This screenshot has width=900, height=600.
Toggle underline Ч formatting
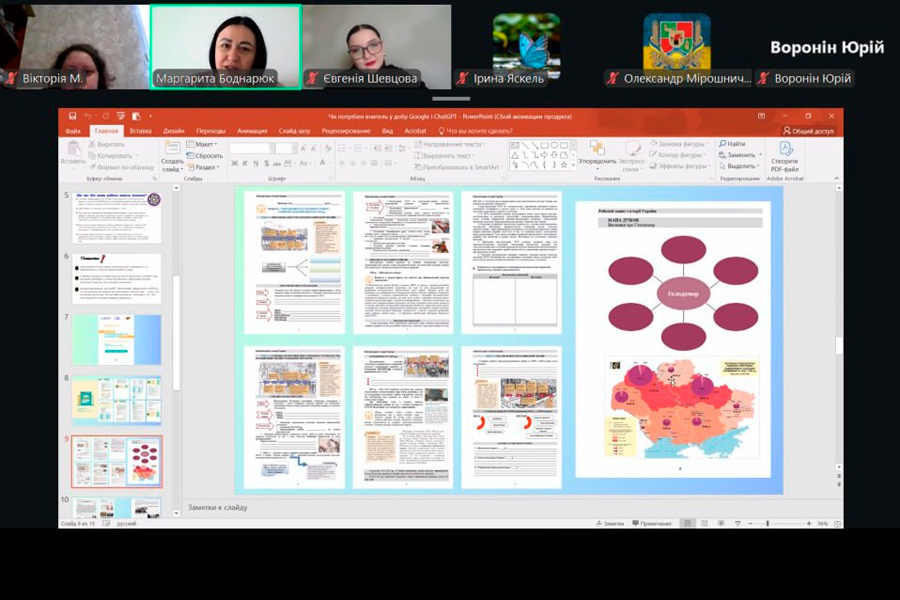click(256, 164)
